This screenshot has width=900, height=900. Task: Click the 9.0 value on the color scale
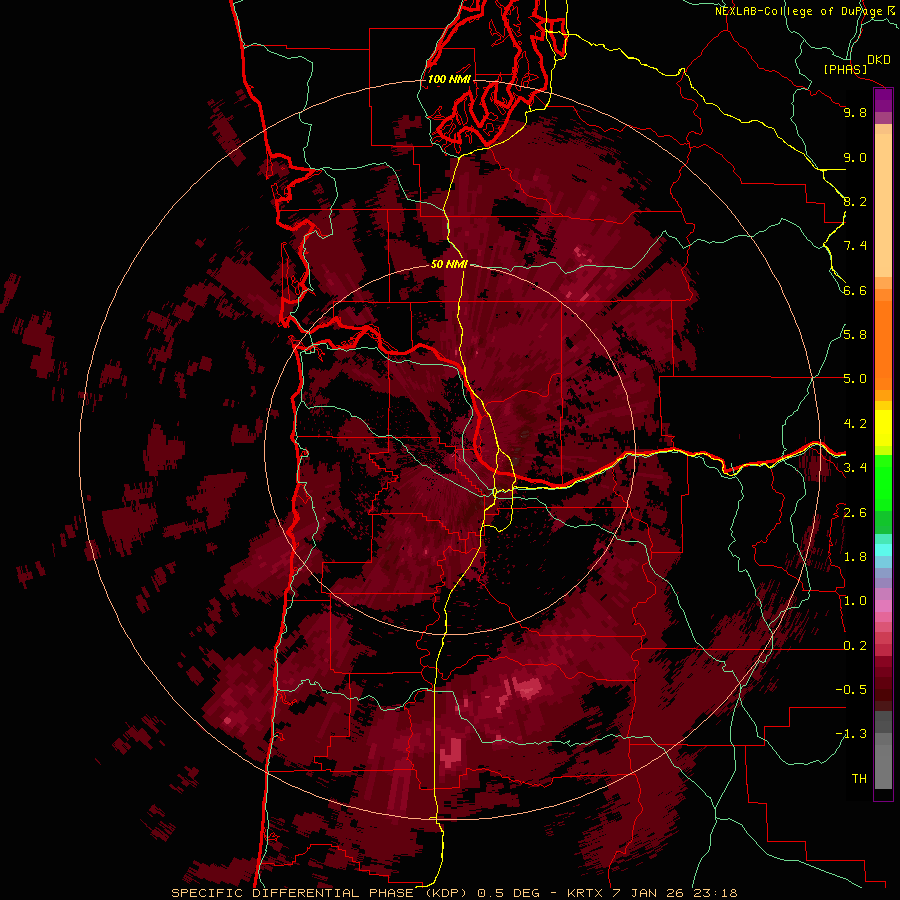click(x=855, y=158)
